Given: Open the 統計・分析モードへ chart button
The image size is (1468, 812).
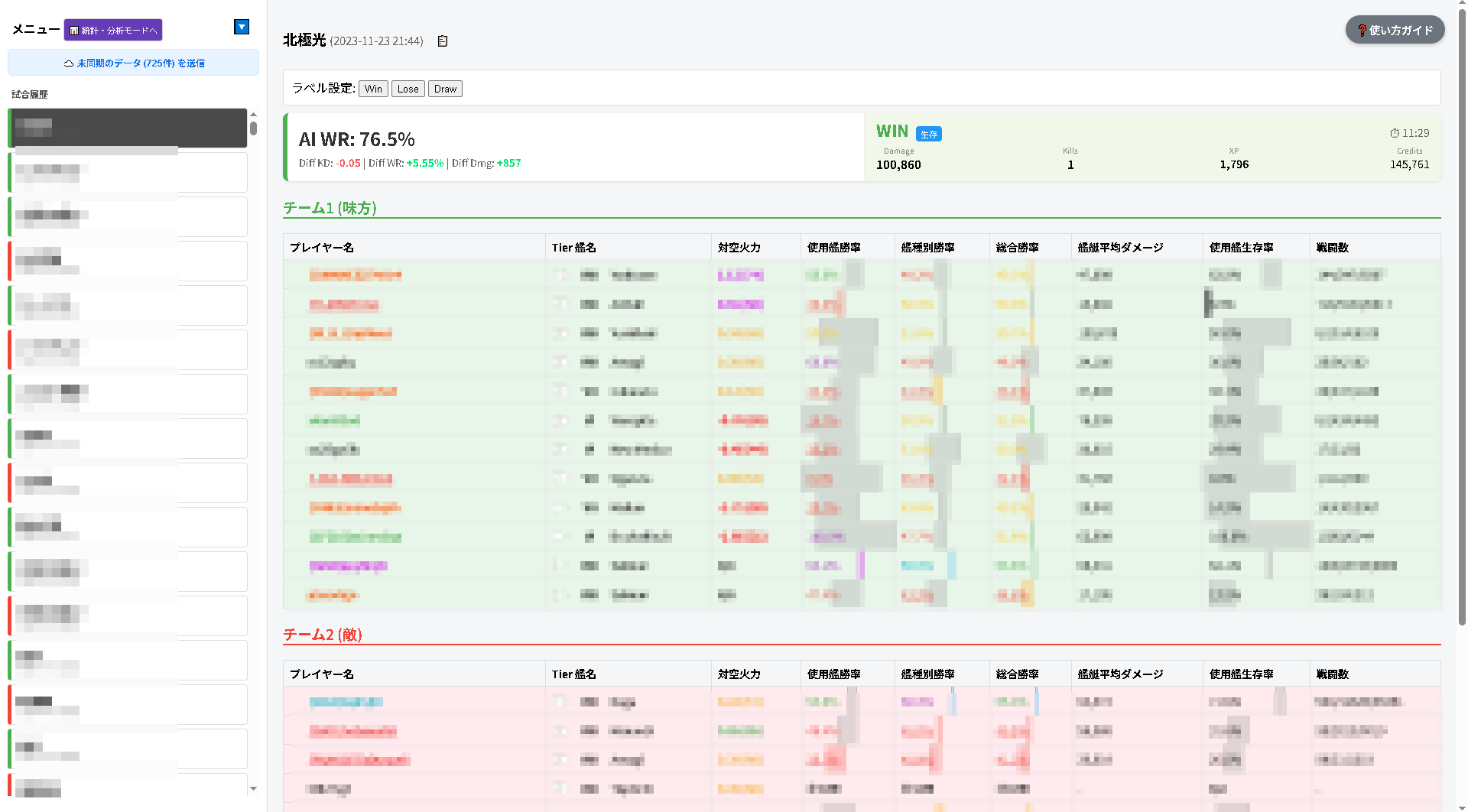Looking at the screenshot, I should [113, 31].
